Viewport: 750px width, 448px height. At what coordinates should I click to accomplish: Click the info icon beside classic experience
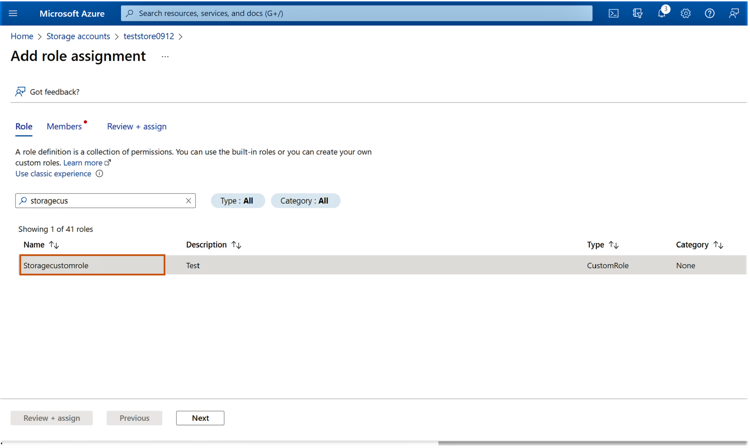(99, 174)
